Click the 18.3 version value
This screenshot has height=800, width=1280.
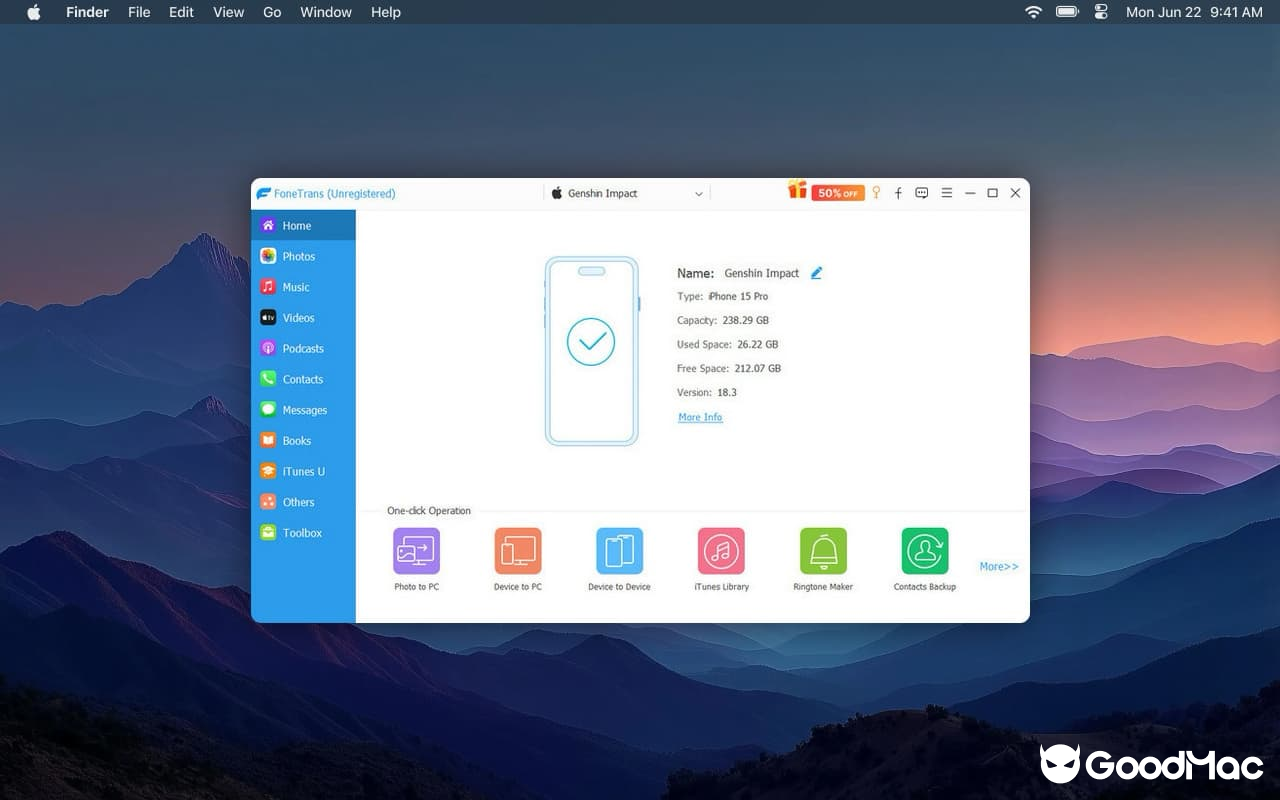click(x=727, y=392)
